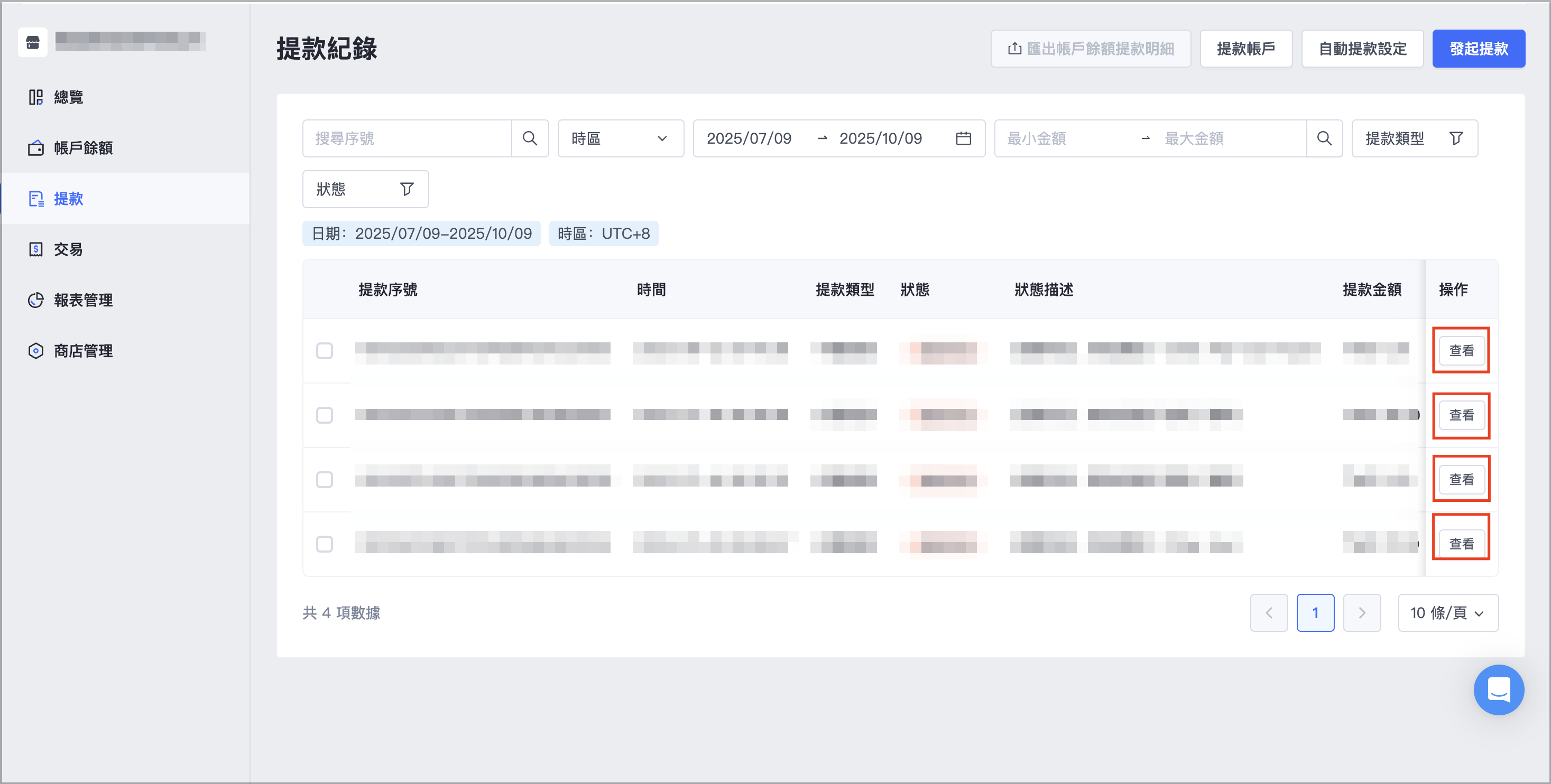Screen dimensions: 1551x784
Task: Click the 交易 receipt icon
Action: pos(36,249)
